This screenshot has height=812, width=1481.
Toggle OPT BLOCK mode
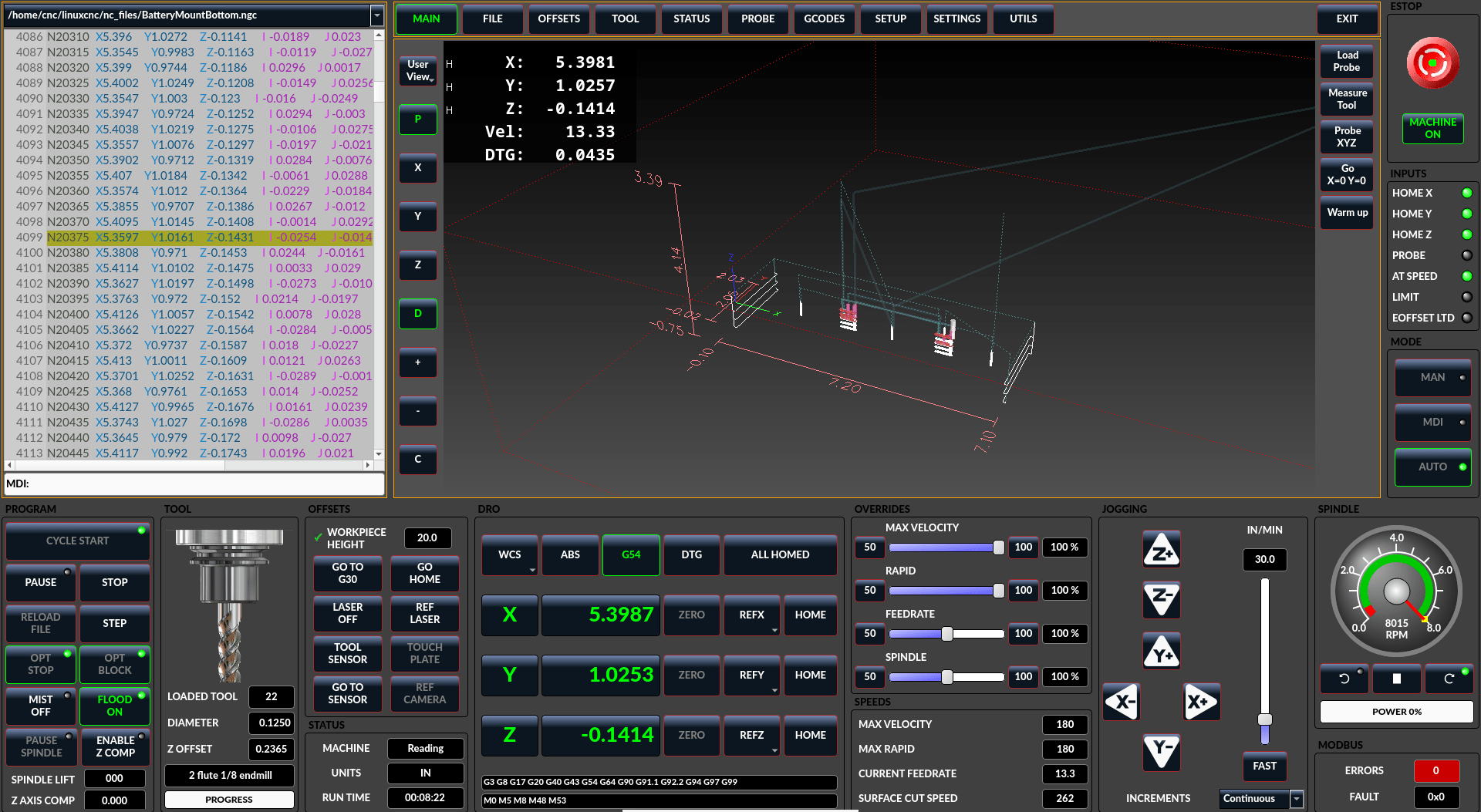114,664
